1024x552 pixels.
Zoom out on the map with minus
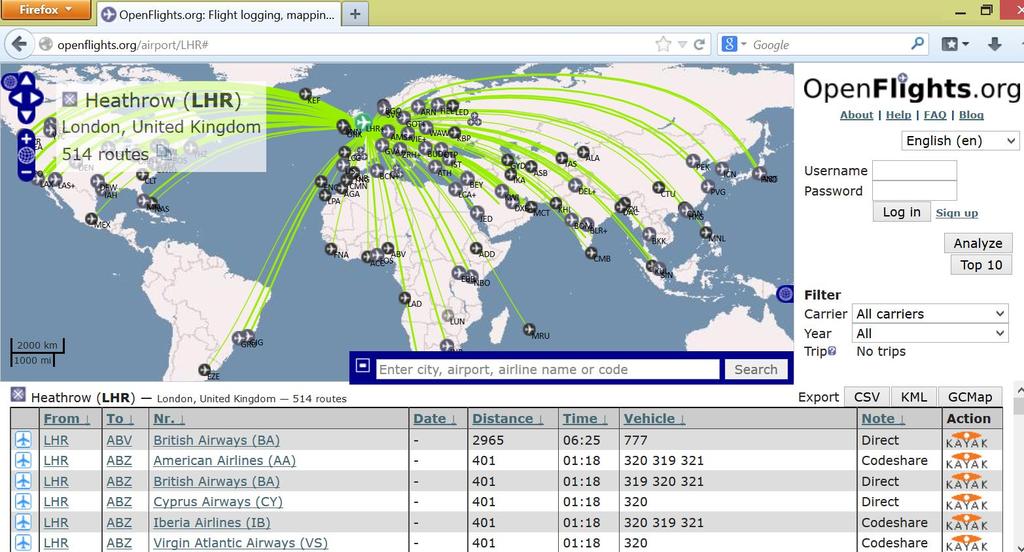(x=26, y=172)
